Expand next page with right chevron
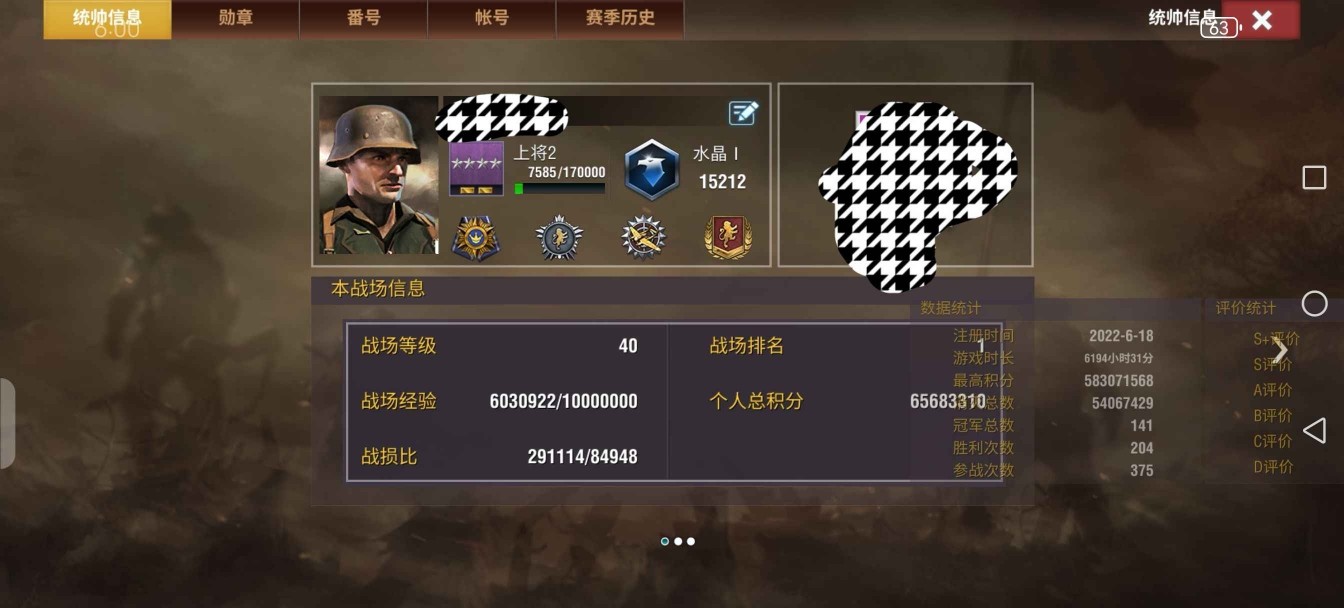This screenshot has height=608, width=1344. point(1280,350)
